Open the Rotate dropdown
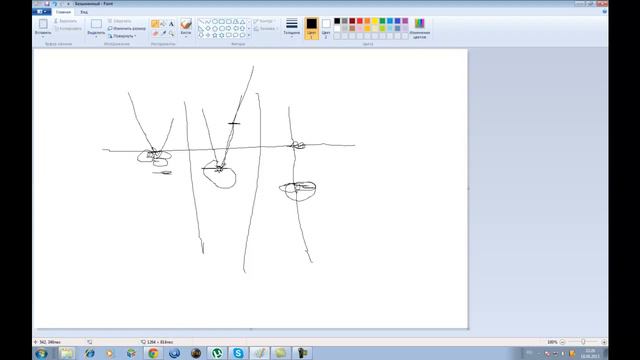Viewport: 640px width, 360px height. tap(122, 36)
